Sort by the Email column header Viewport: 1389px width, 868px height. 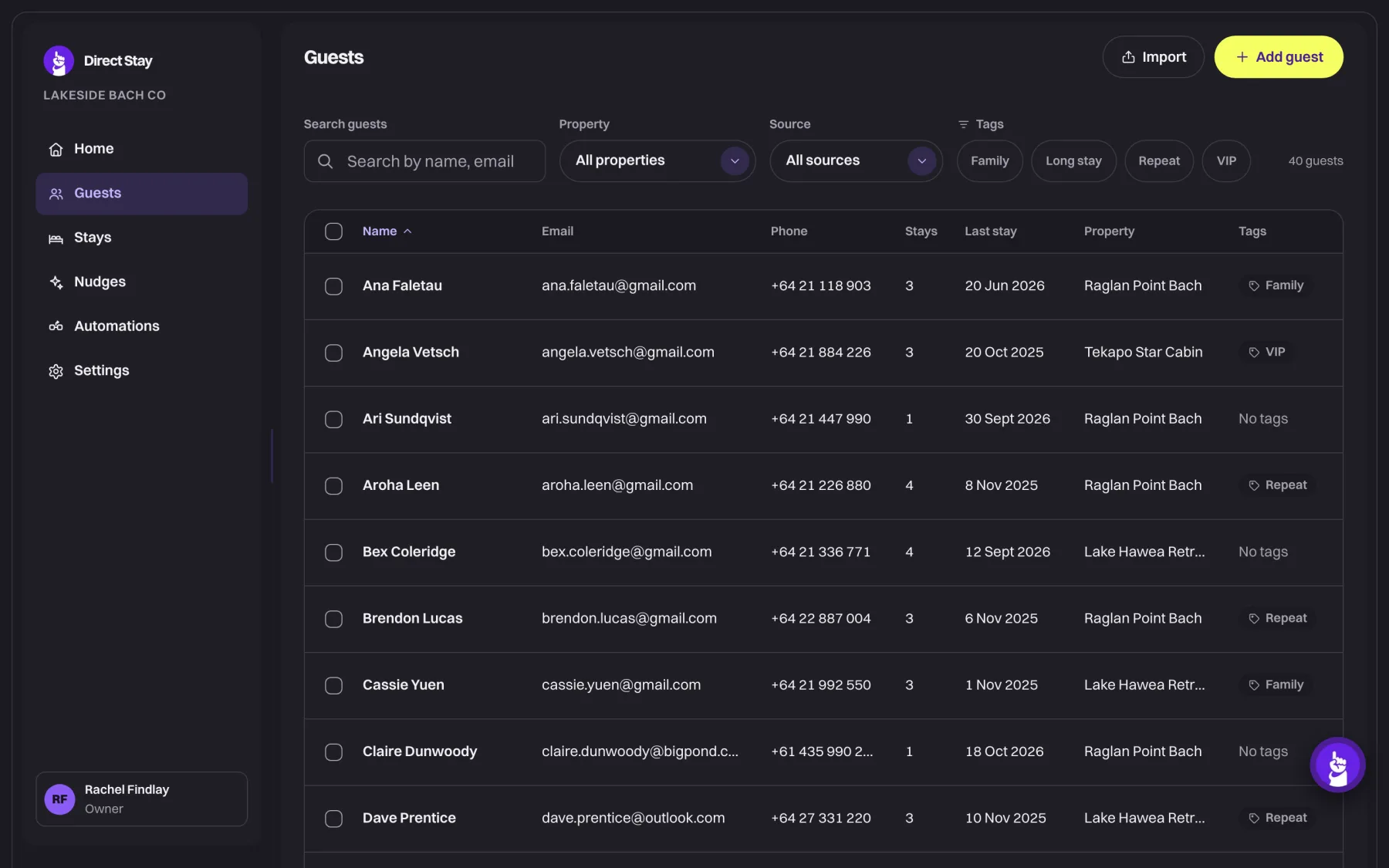[557, 231]
